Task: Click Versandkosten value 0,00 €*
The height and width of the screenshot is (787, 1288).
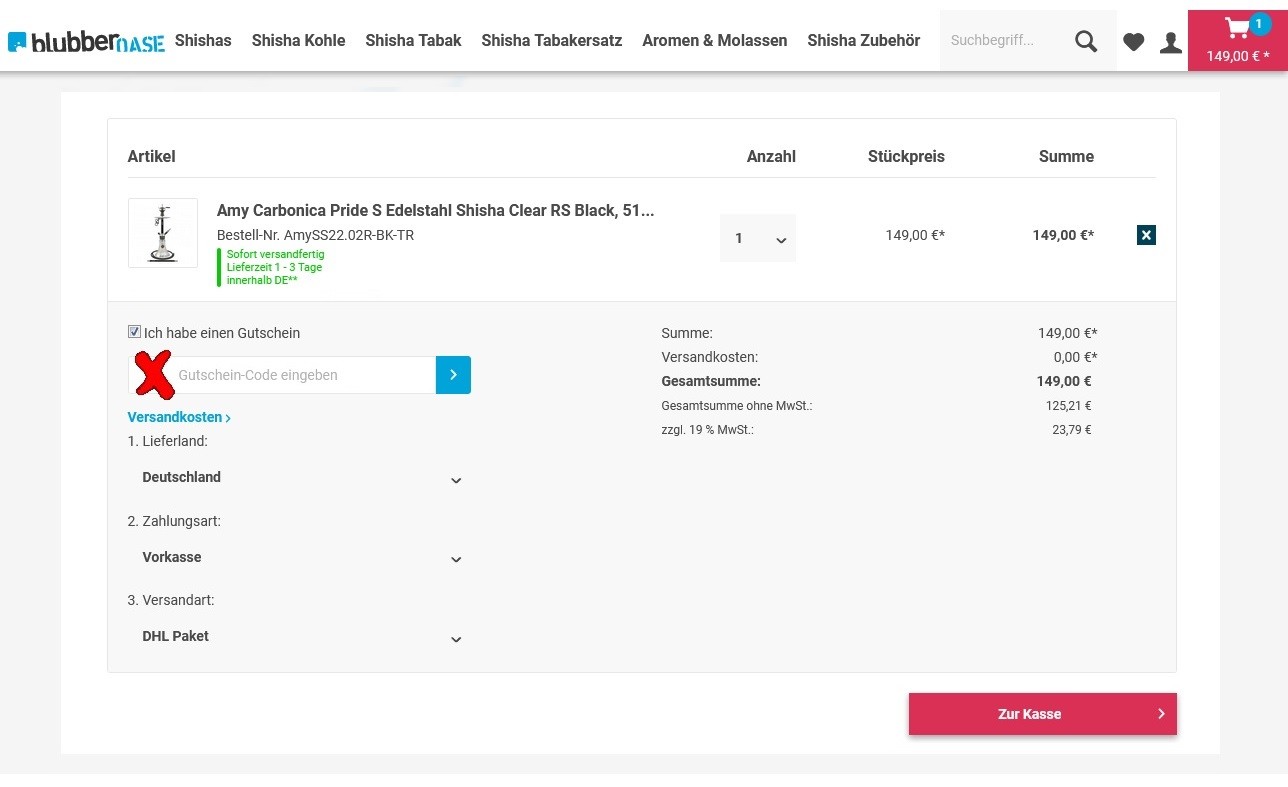Action: (1075, 357)
